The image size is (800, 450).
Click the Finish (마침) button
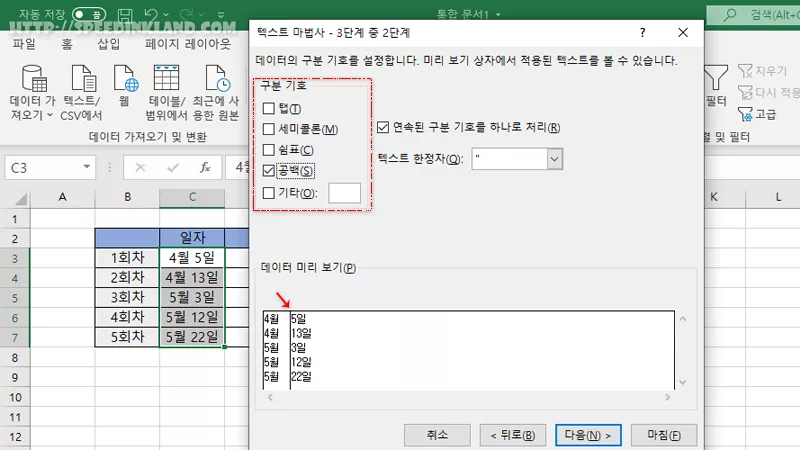pos(664,435)
